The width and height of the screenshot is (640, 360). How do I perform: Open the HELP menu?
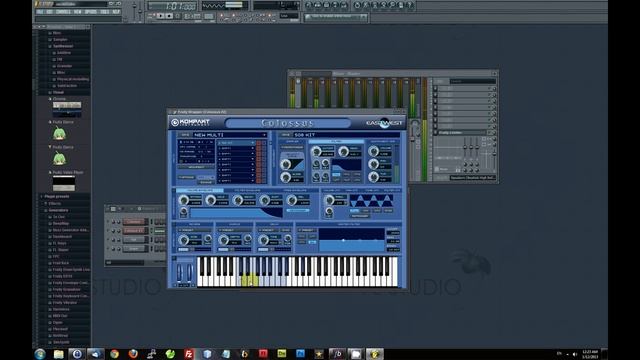[116, 12]
